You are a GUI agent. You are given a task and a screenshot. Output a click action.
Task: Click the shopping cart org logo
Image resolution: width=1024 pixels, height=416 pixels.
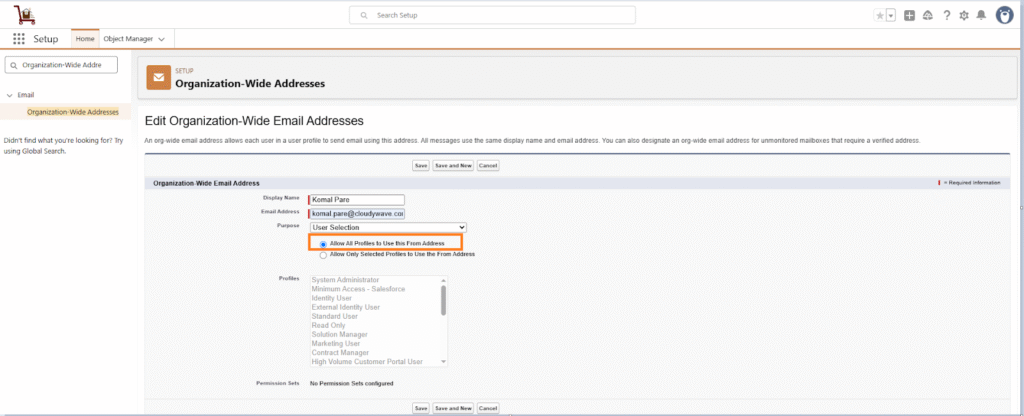pos(24,14)
